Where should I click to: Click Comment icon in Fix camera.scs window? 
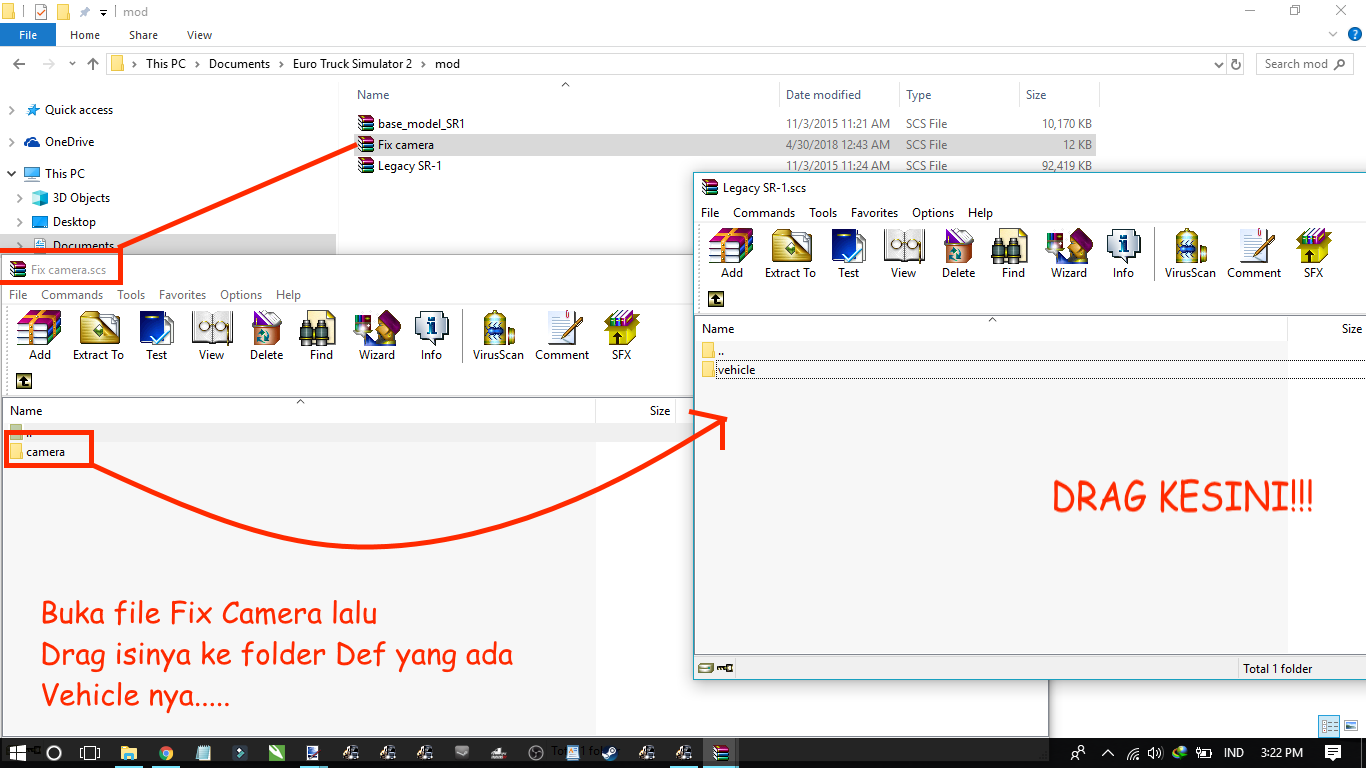562,335
